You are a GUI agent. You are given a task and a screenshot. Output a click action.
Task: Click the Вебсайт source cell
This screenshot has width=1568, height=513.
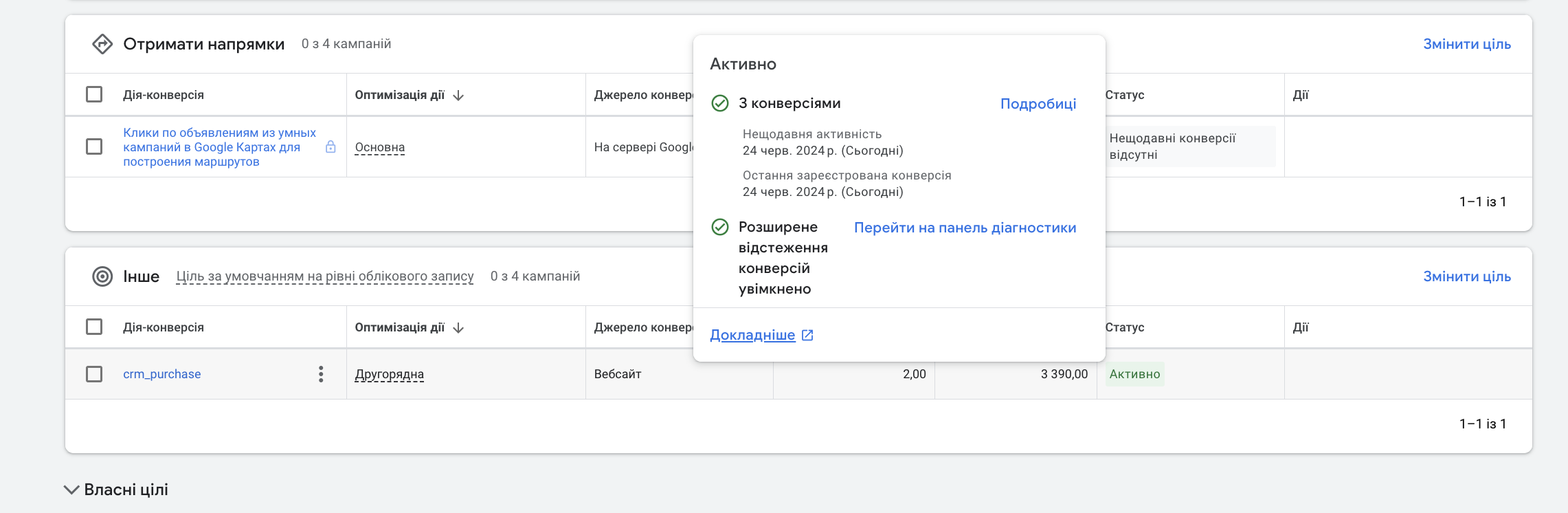(x=618, y=374)
